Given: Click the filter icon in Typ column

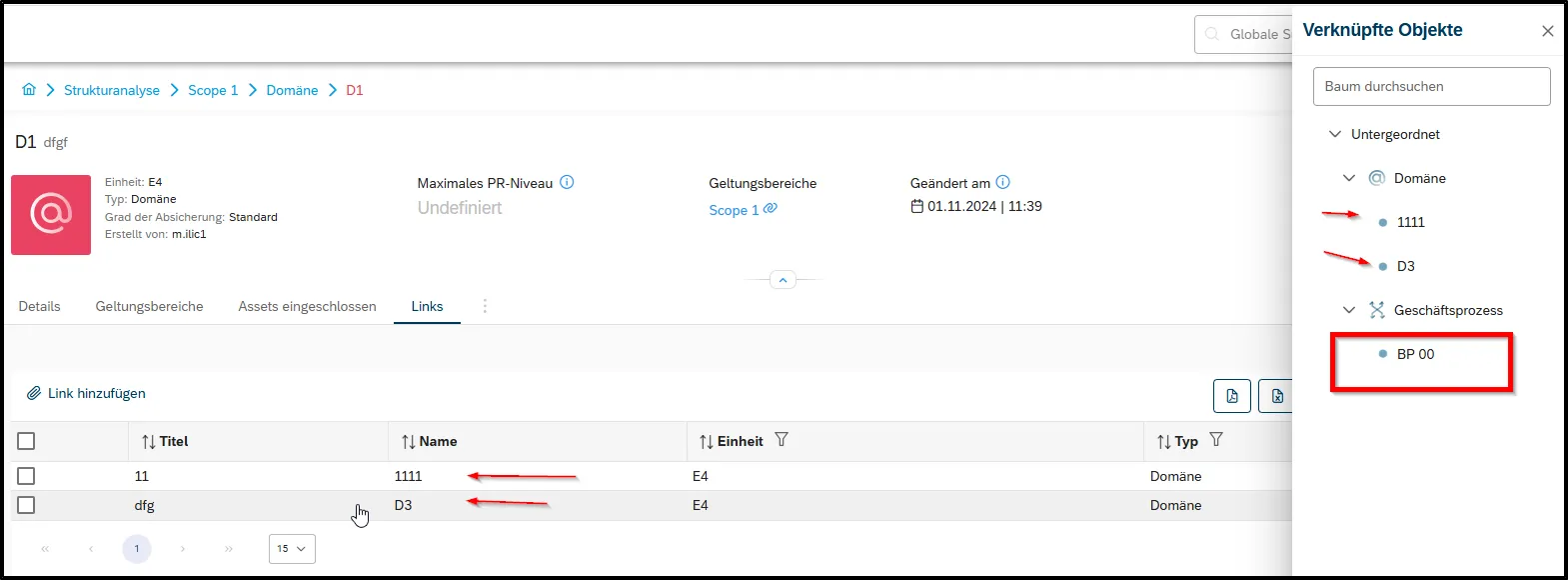Looking at the screenshot, I should coord(1216,440).
